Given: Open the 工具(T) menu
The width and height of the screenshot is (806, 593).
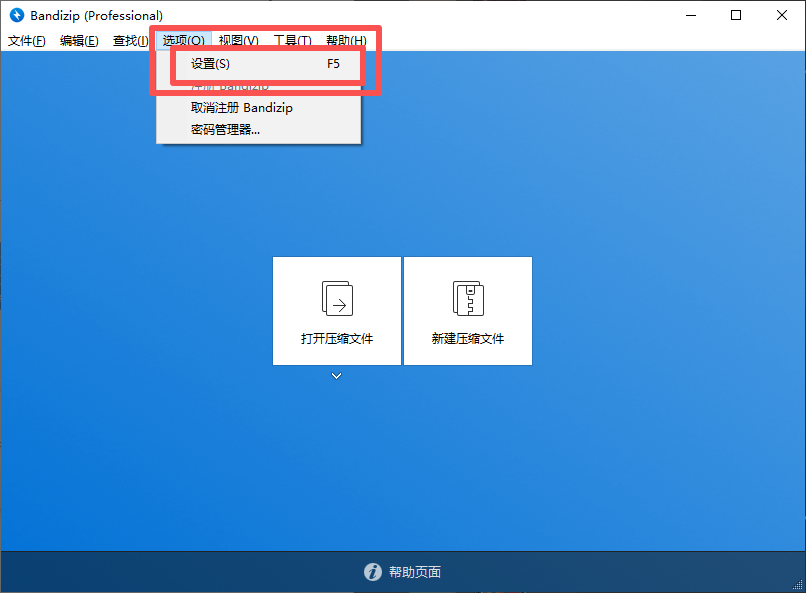Looking at the screenshot, I should coord(292,41).
